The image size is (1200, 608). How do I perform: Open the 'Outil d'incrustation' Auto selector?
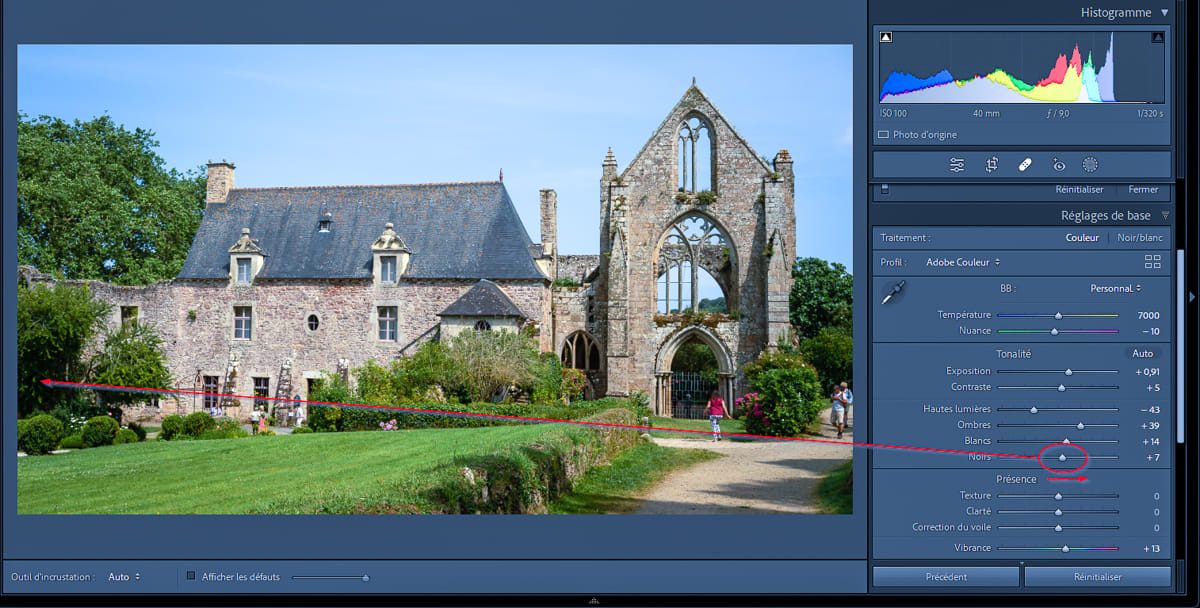click(x=124, y=577)
